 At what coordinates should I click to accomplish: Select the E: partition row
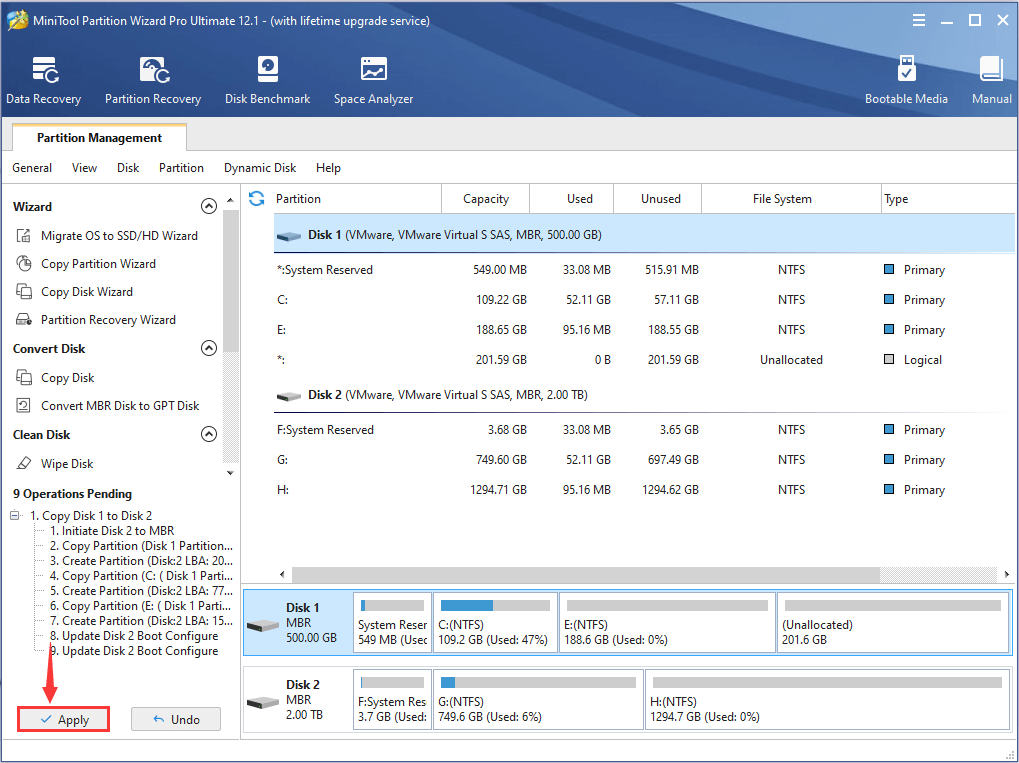pos(644,330)
